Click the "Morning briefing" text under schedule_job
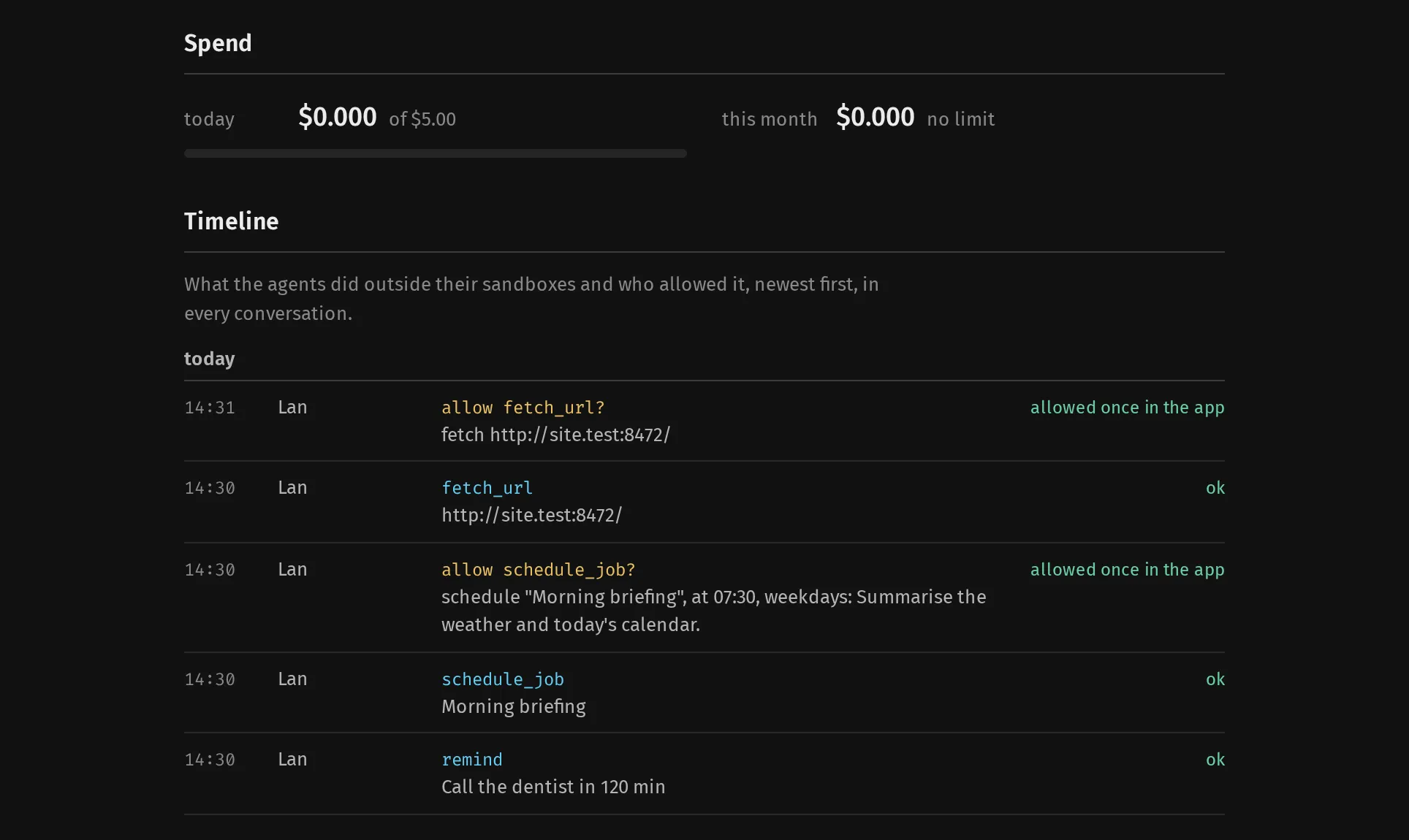Viewport: 1409px width, 840px height. 514,707
